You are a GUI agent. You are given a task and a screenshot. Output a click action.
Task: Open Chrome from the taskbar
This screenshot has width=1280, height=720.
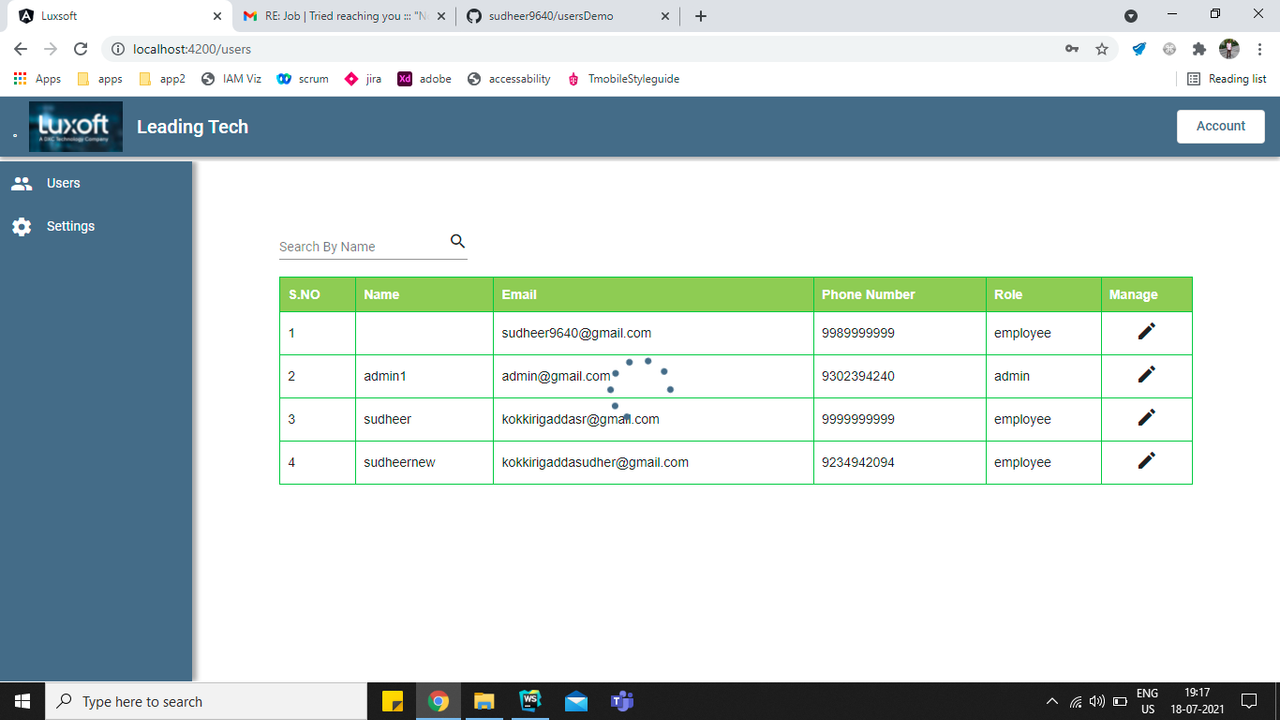[438, 701]
